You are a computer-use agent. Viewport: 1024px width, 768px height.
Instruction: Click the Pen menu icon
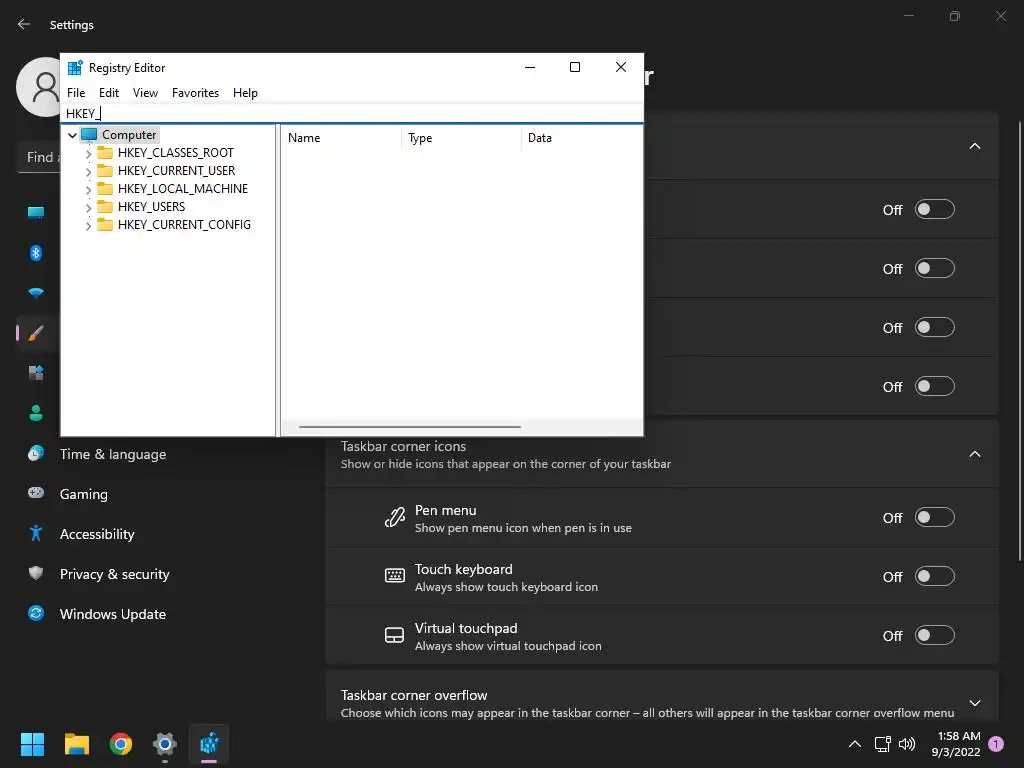click(394, 517)
